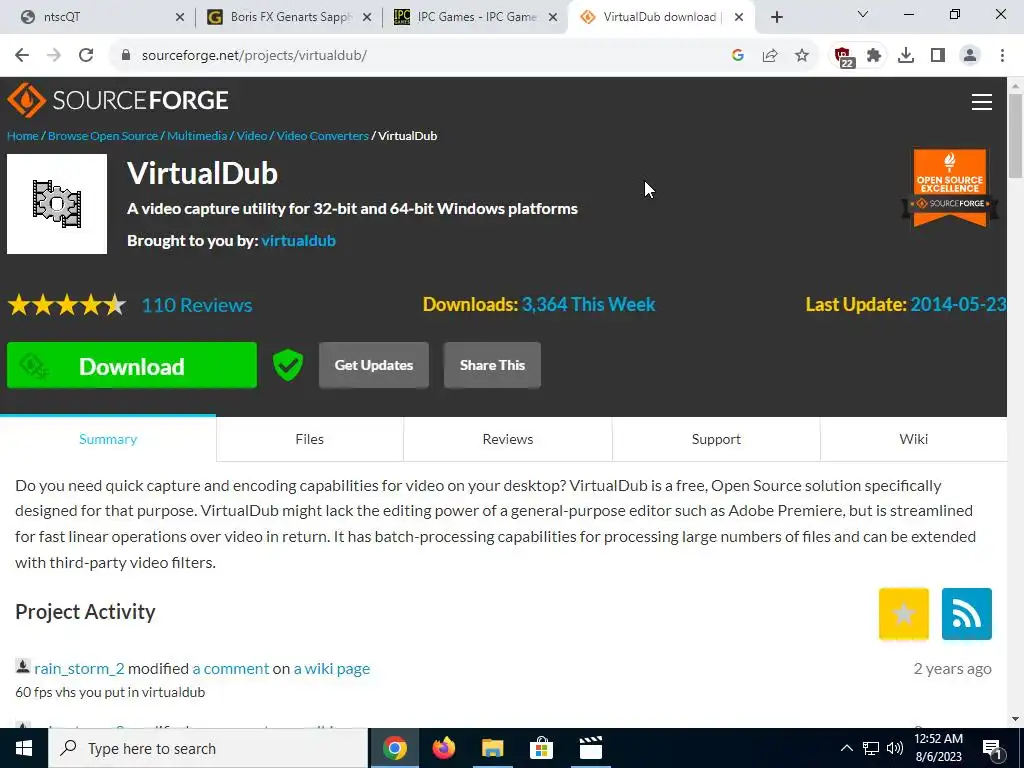Open the 110 Reviews link
The width and height of the screenshot is (1024, 768).
point(197,305)
